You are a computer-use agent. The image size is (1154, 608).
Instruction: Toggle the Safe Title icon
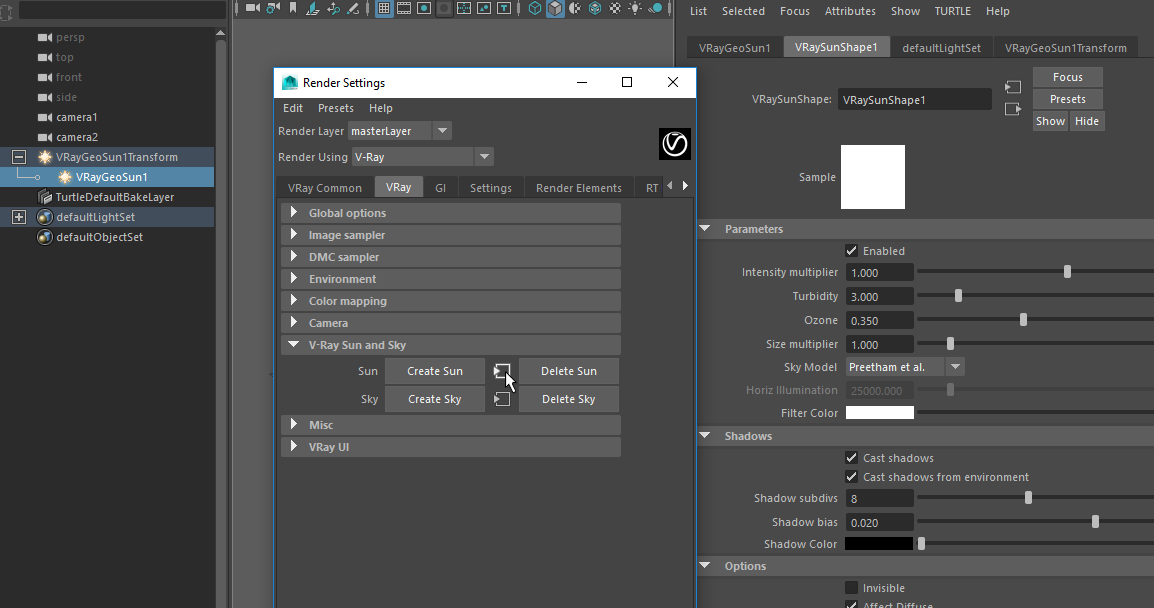coord(504,8)
